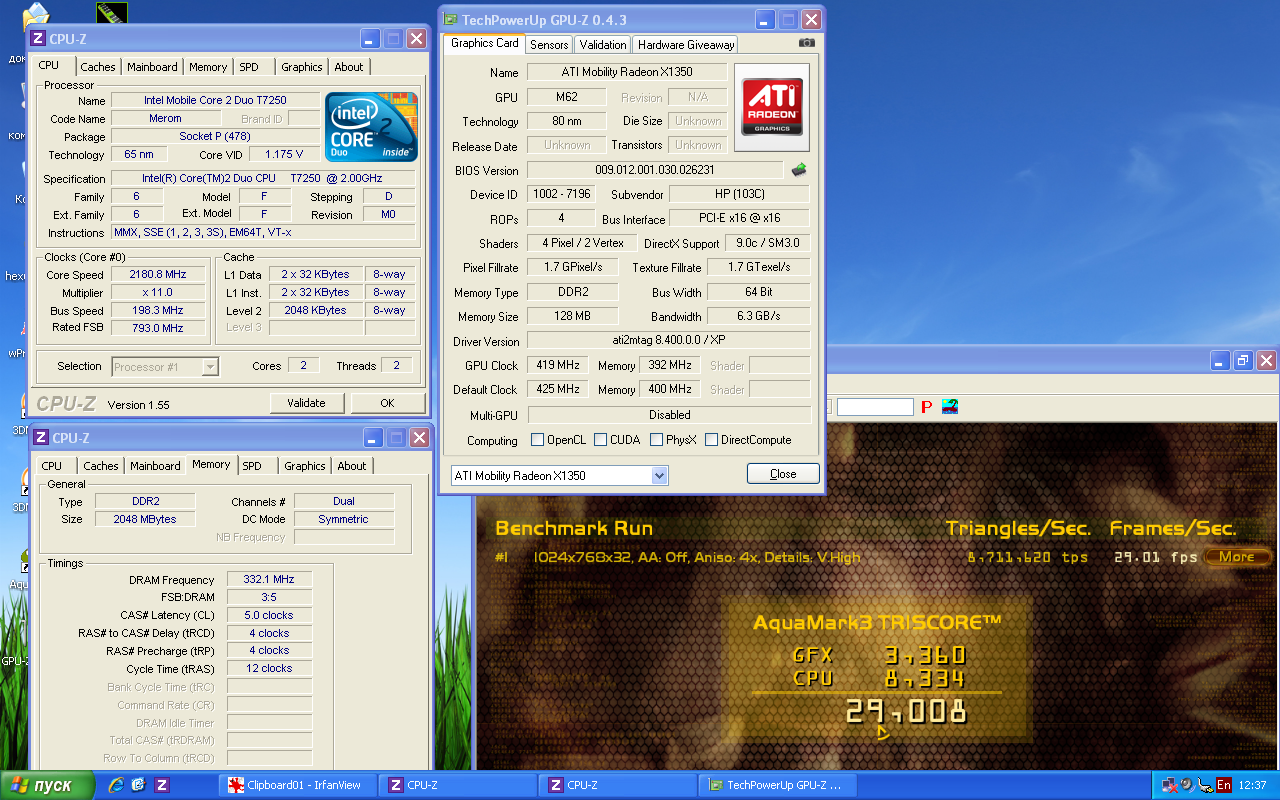Screen dimensions: 1280x800
Task: Switch to TechPowerUp GPU-Z taskbar button
Action: coord(778,785)
